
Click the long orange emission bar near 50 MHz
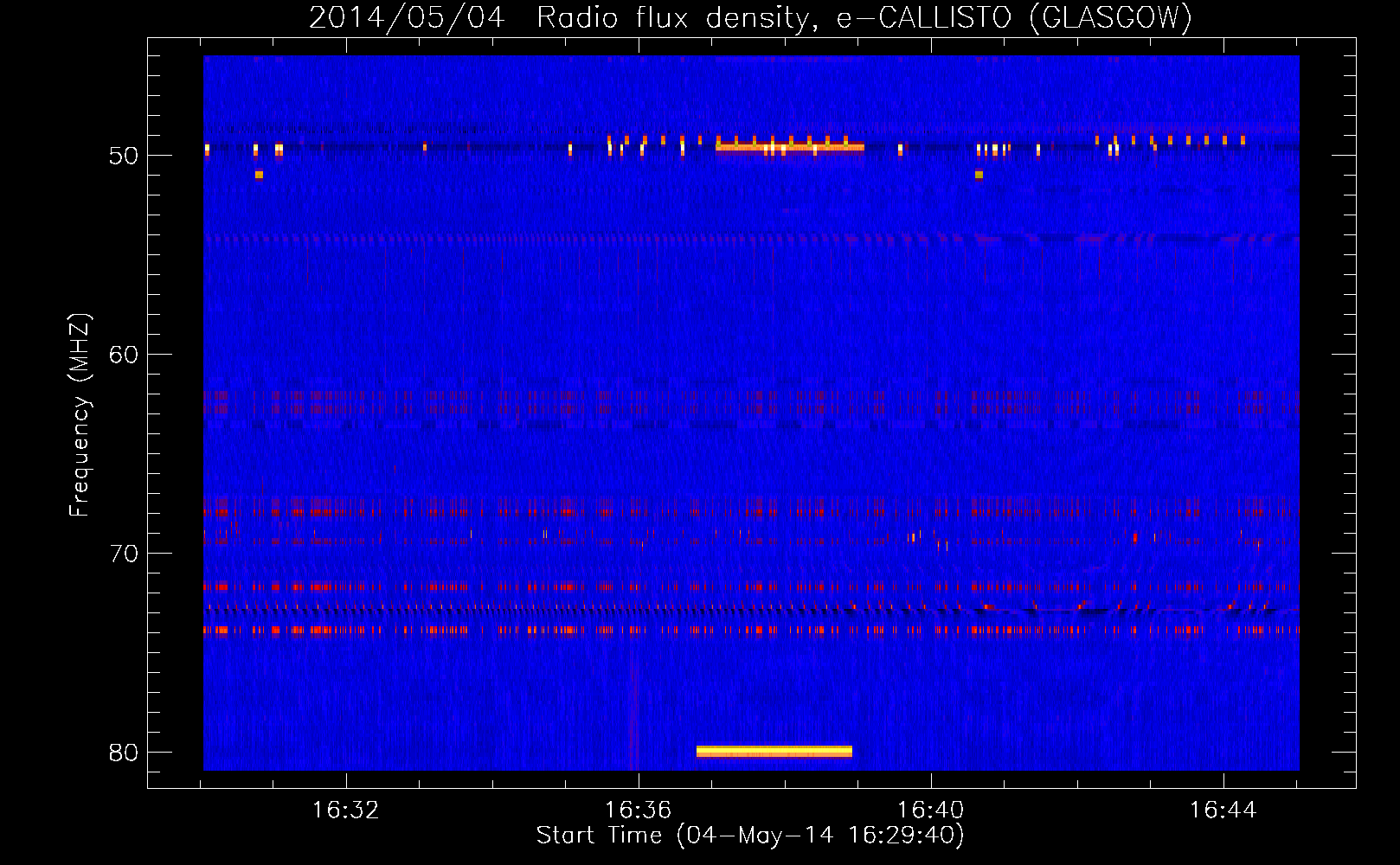[790, 147]
